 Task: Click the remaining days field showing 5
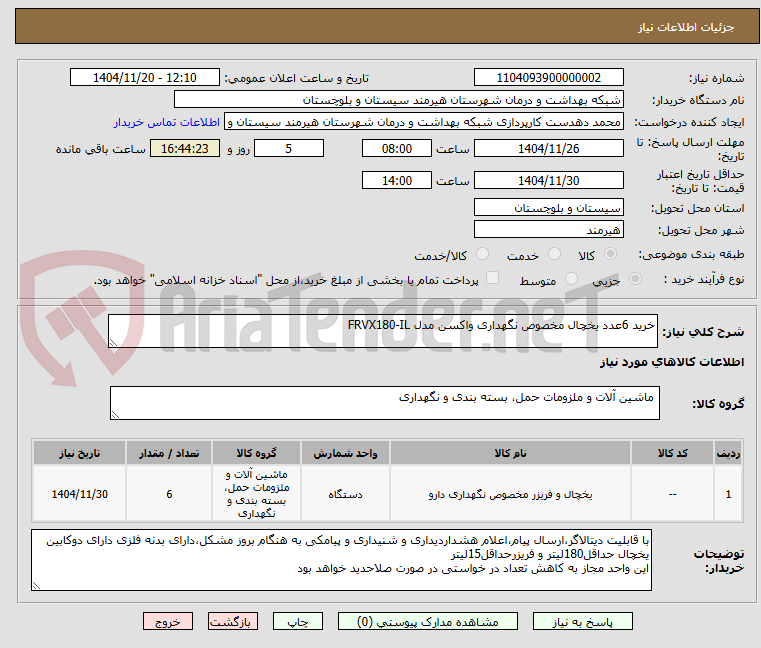point(289,148)
